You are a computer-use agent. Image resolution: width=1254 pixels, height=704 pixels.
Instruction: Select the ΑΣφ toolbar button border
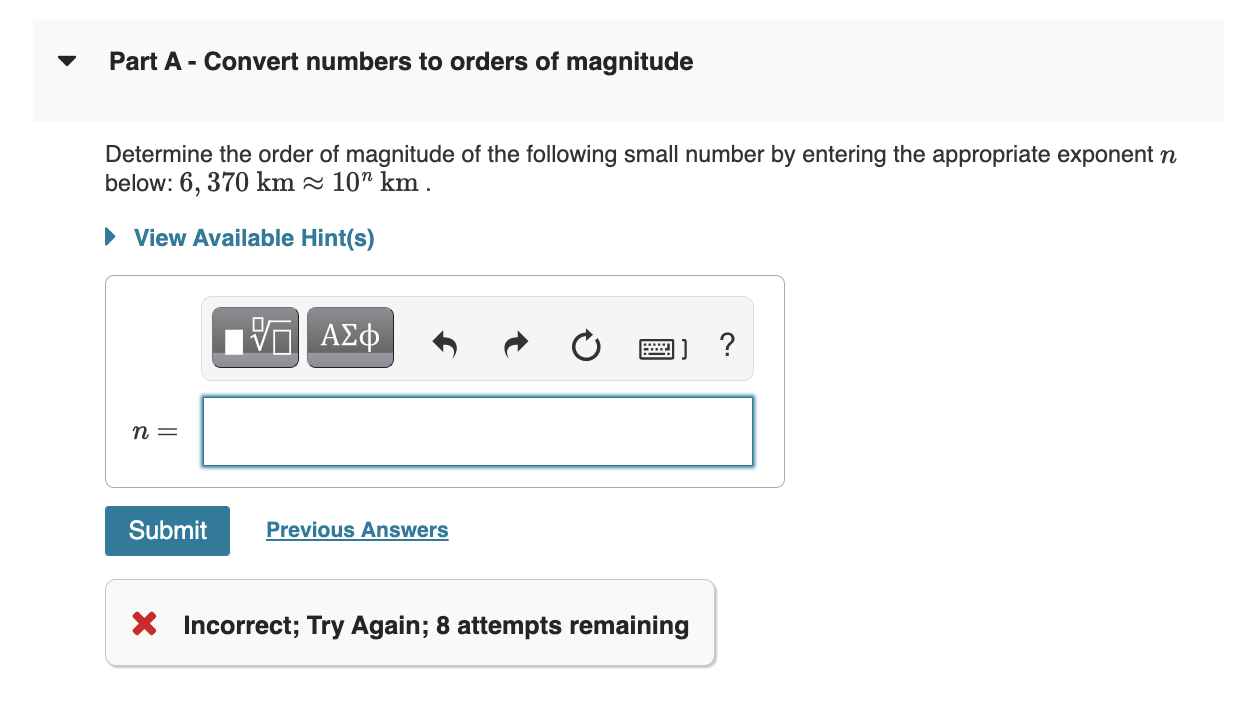[x=349, y=337]
